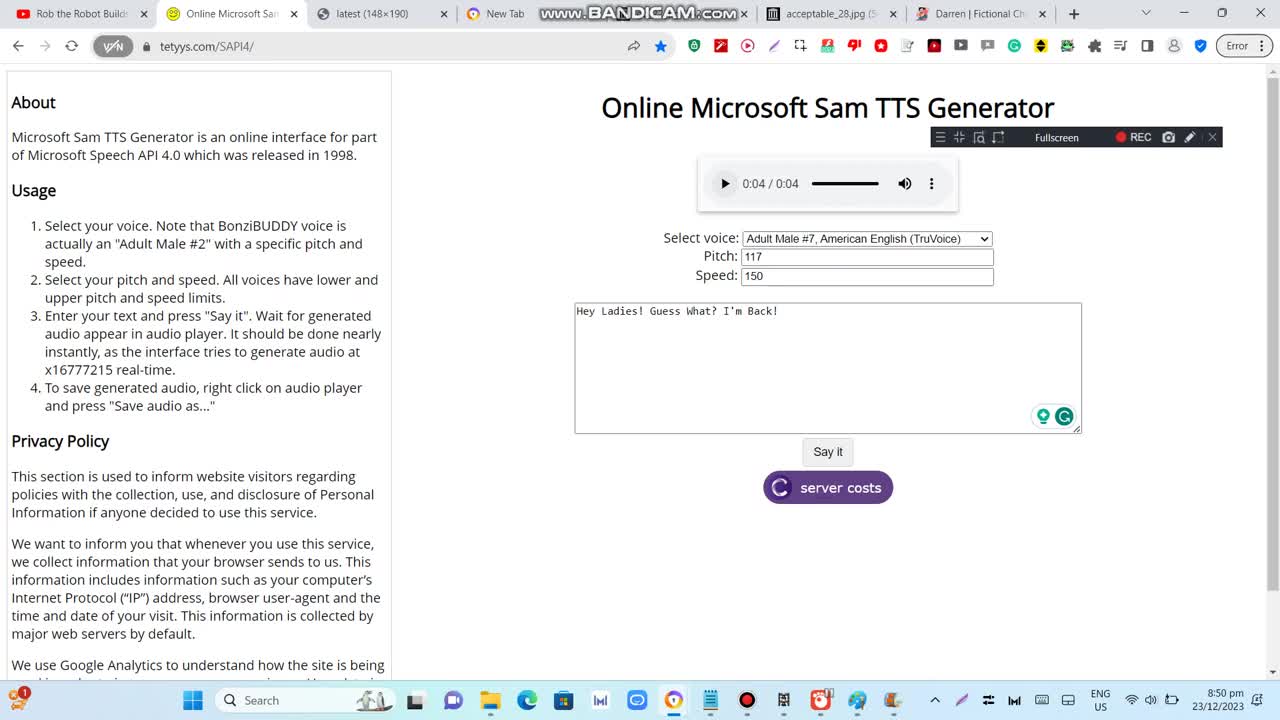
Task: Switch to the acceptable_28.jpg tab
Action: [x=831, y=14]
